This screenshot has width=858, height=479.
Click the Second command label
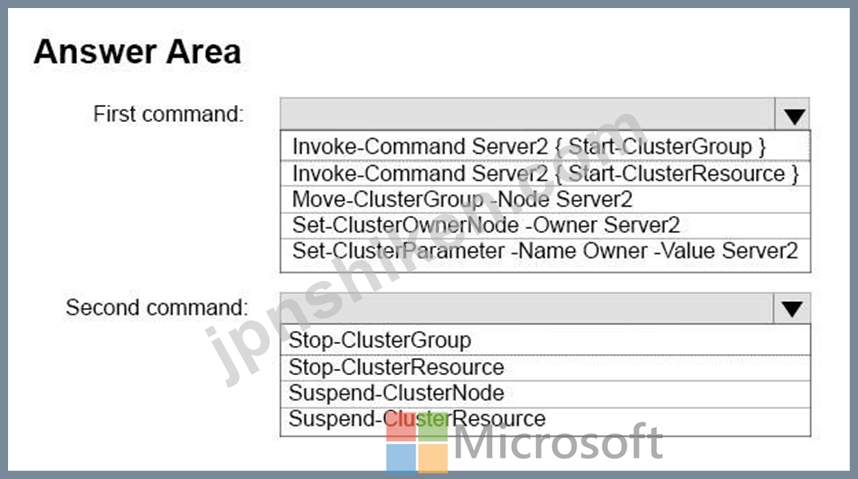156,308
